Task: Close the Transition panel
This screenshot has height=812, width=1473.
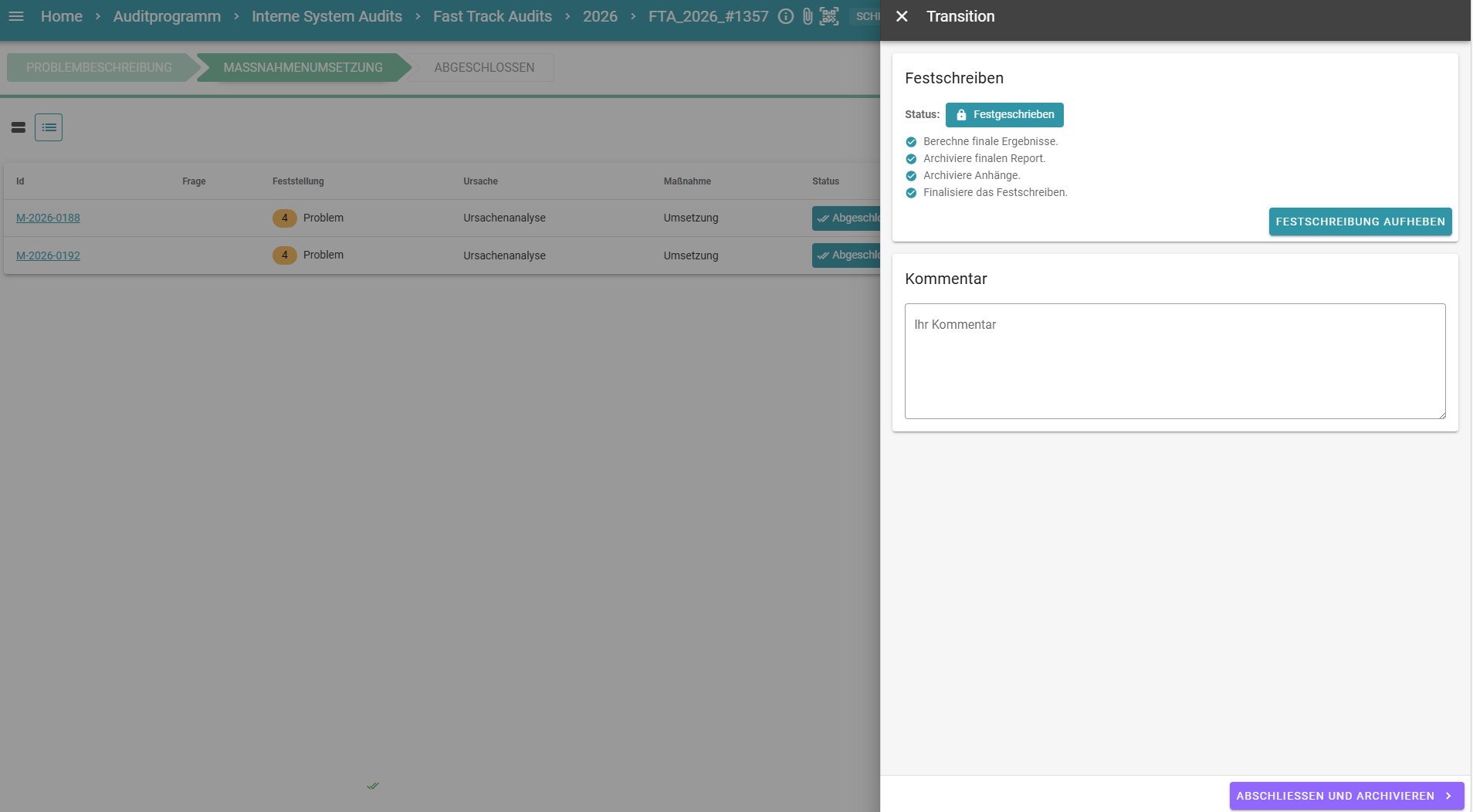Action: pyautogui.click(x=902, y=16)
